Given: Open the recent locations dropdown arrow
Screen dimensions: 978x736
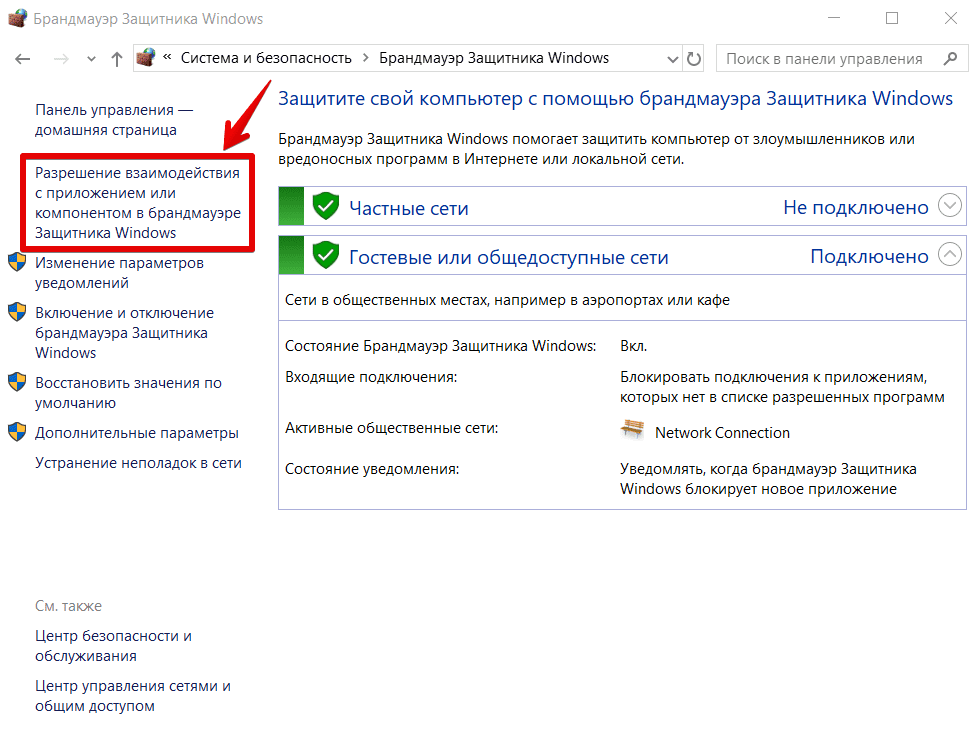Looking at the screenshot, I should pyautogui.click(x=90, y=58).
